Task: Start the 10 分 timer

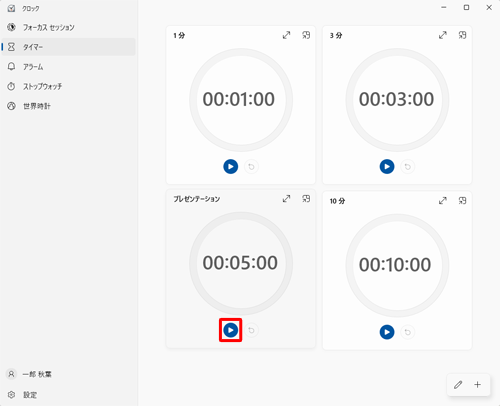Action: (387, 332)
